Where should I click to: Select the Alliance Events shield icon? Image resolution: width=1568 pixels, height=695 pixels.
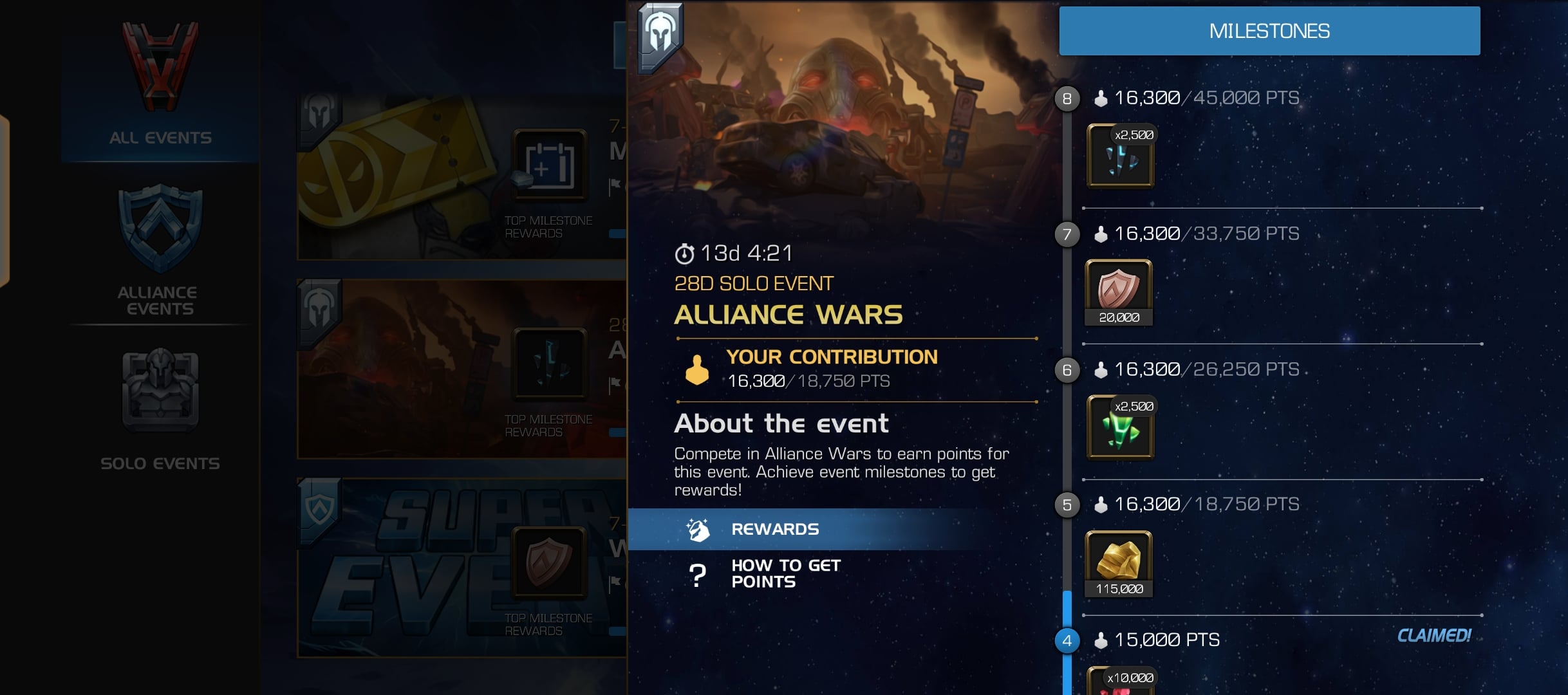click(160, 228)
